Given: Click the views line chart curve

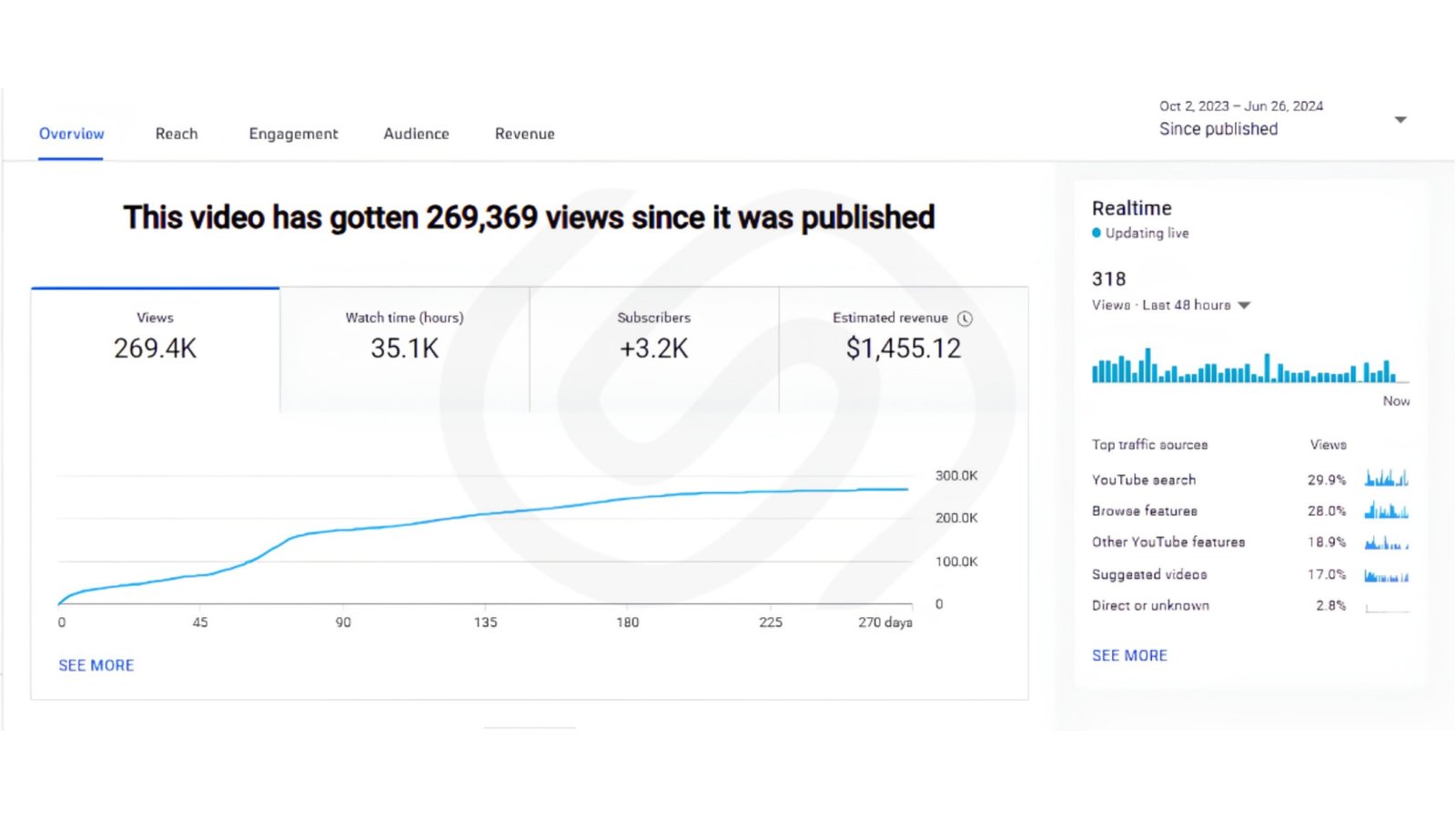Looking at the screenshot, I should point(482,515).
